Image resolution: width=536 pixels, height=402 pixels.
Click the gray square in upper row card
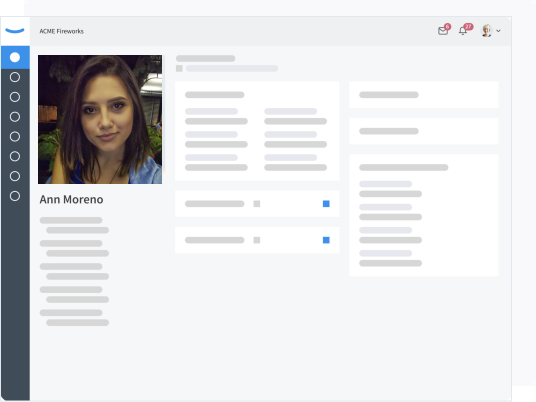[257, 204]
